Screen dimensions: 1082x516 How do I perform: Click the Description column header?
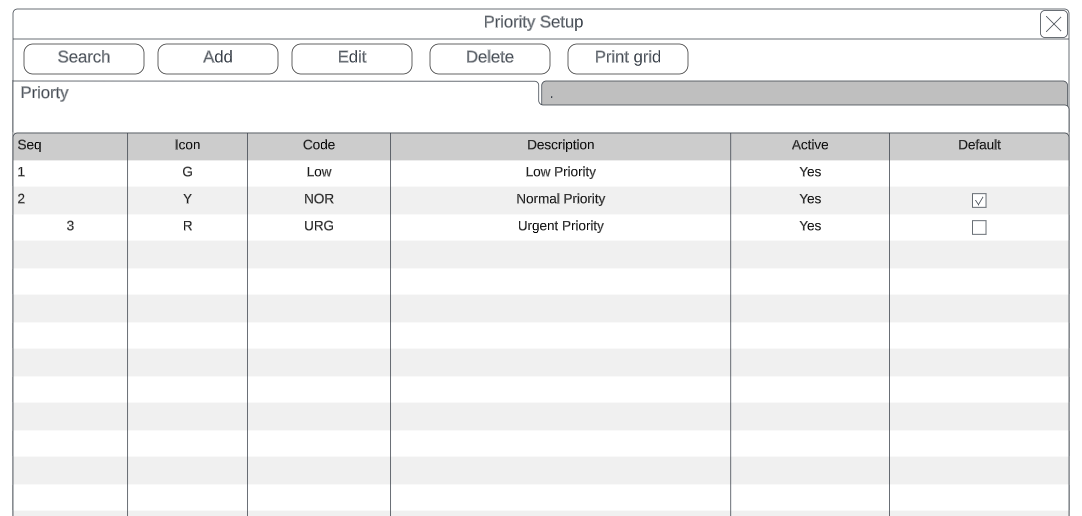tap(560, 145)
